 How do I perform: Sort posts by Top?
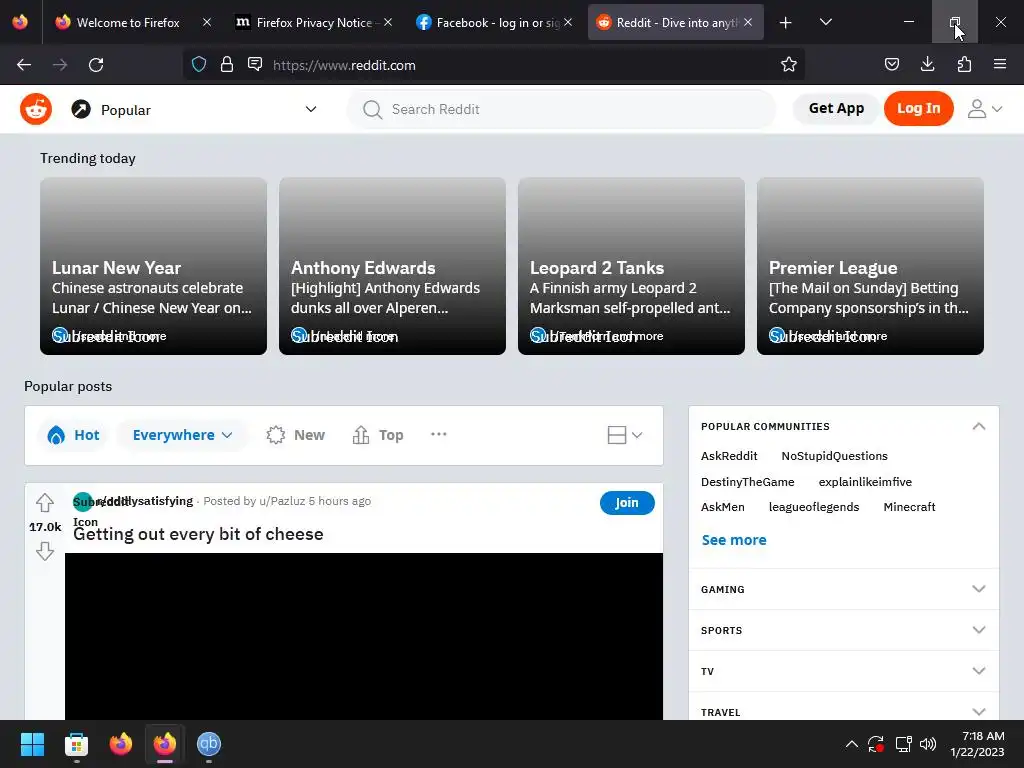click(377, 435)
